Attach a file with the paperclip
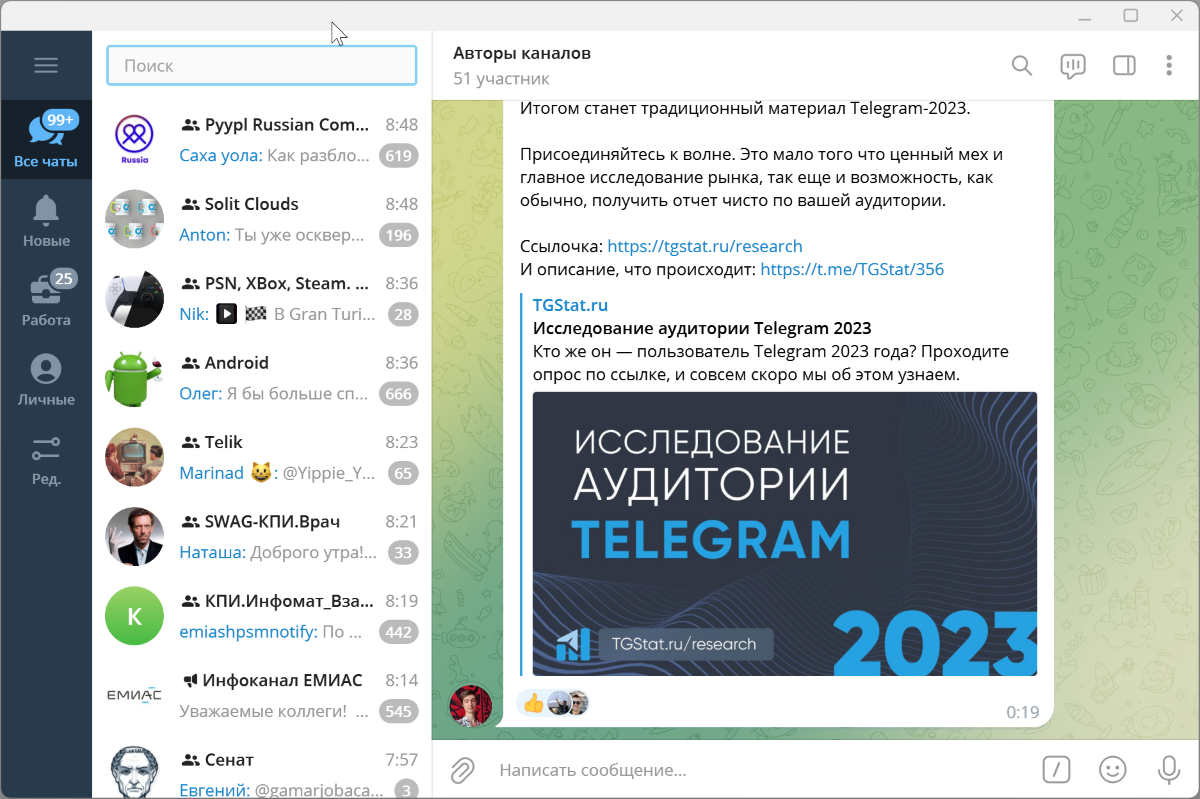The image size is (1200, 799). (461, 770)
